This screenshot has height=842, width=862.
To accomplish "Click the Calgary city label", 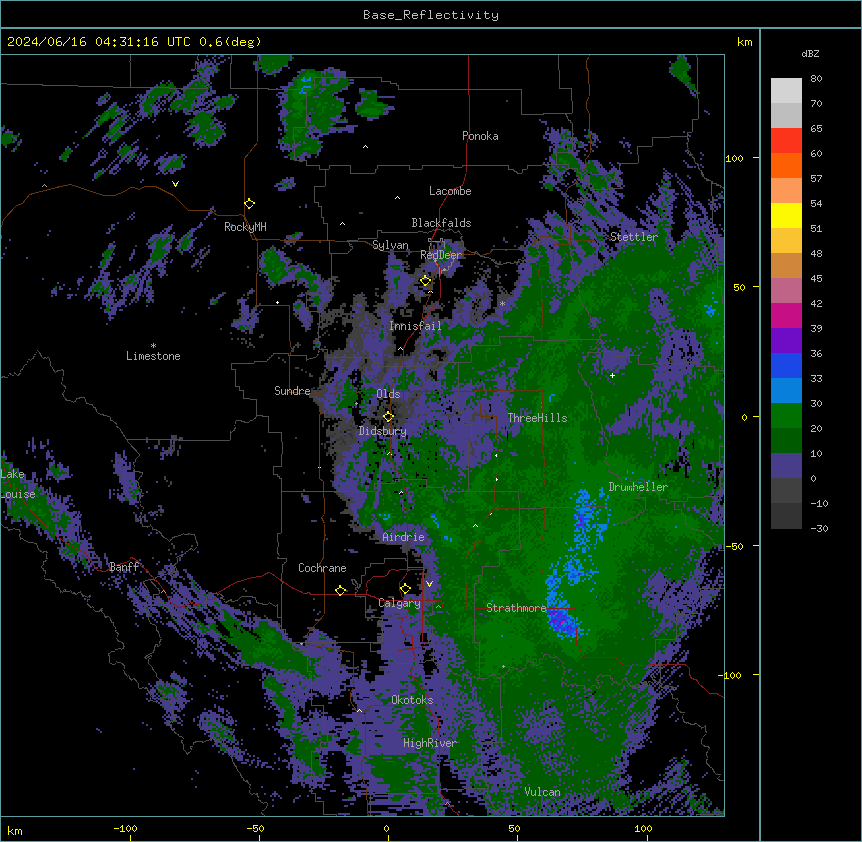I will [399, 603].
